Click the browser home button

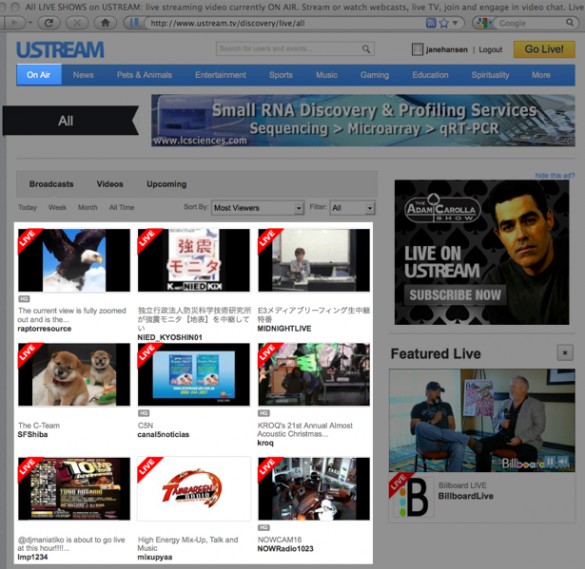click(105, 23)
